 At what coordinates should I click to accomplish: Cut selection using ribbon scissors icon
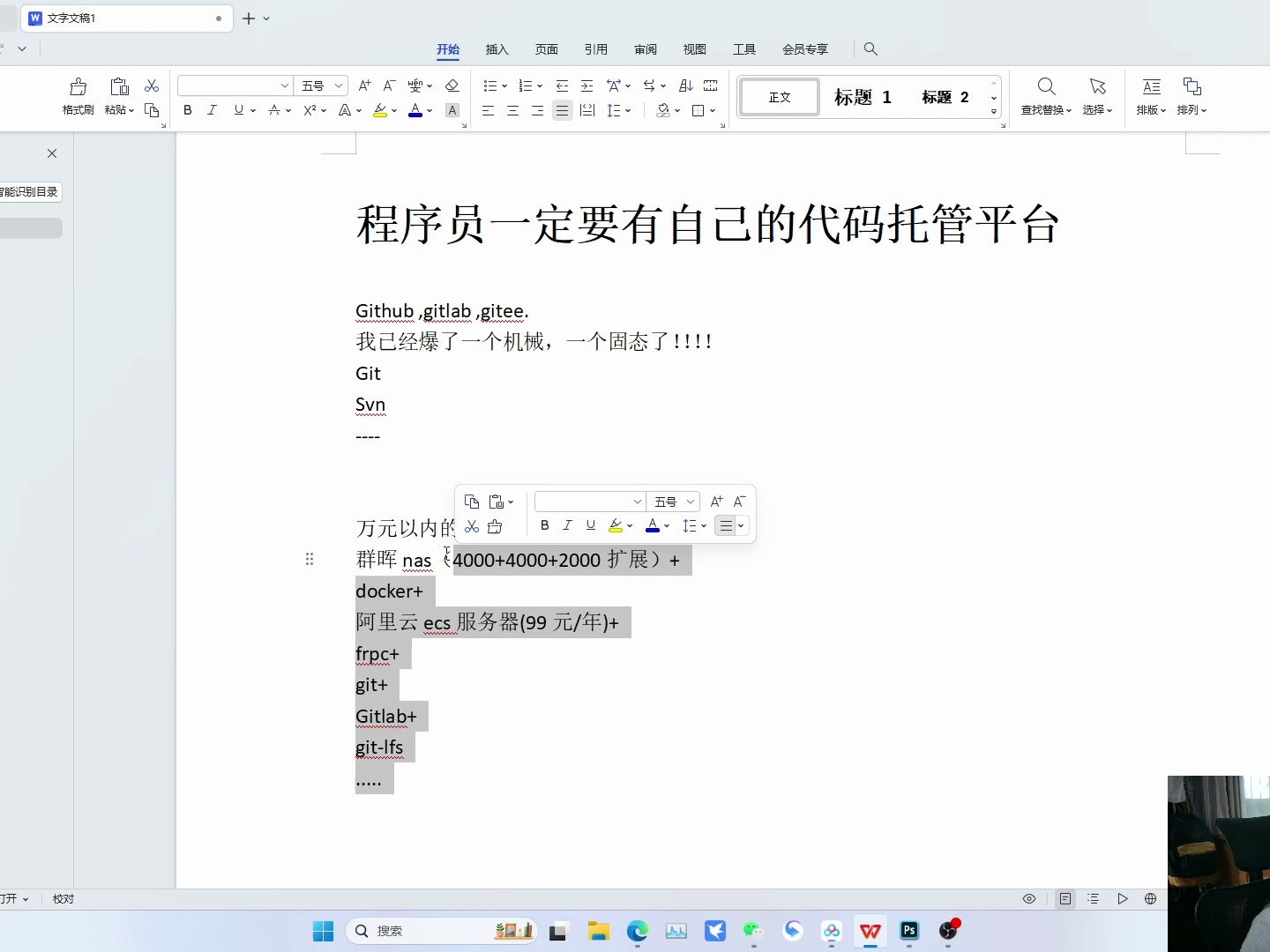pyautogui.click(x=152, y=86)
